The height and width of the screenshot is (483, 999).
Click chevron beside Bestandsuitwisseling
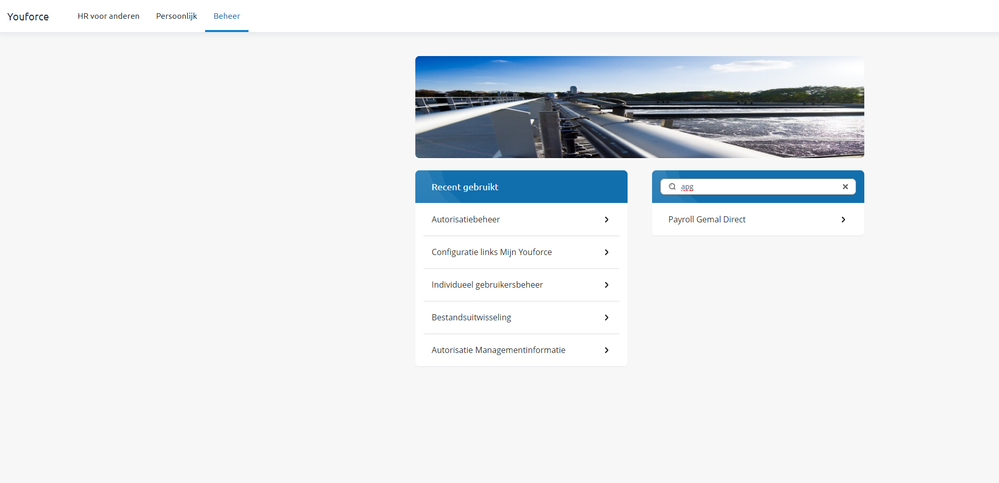607,317
